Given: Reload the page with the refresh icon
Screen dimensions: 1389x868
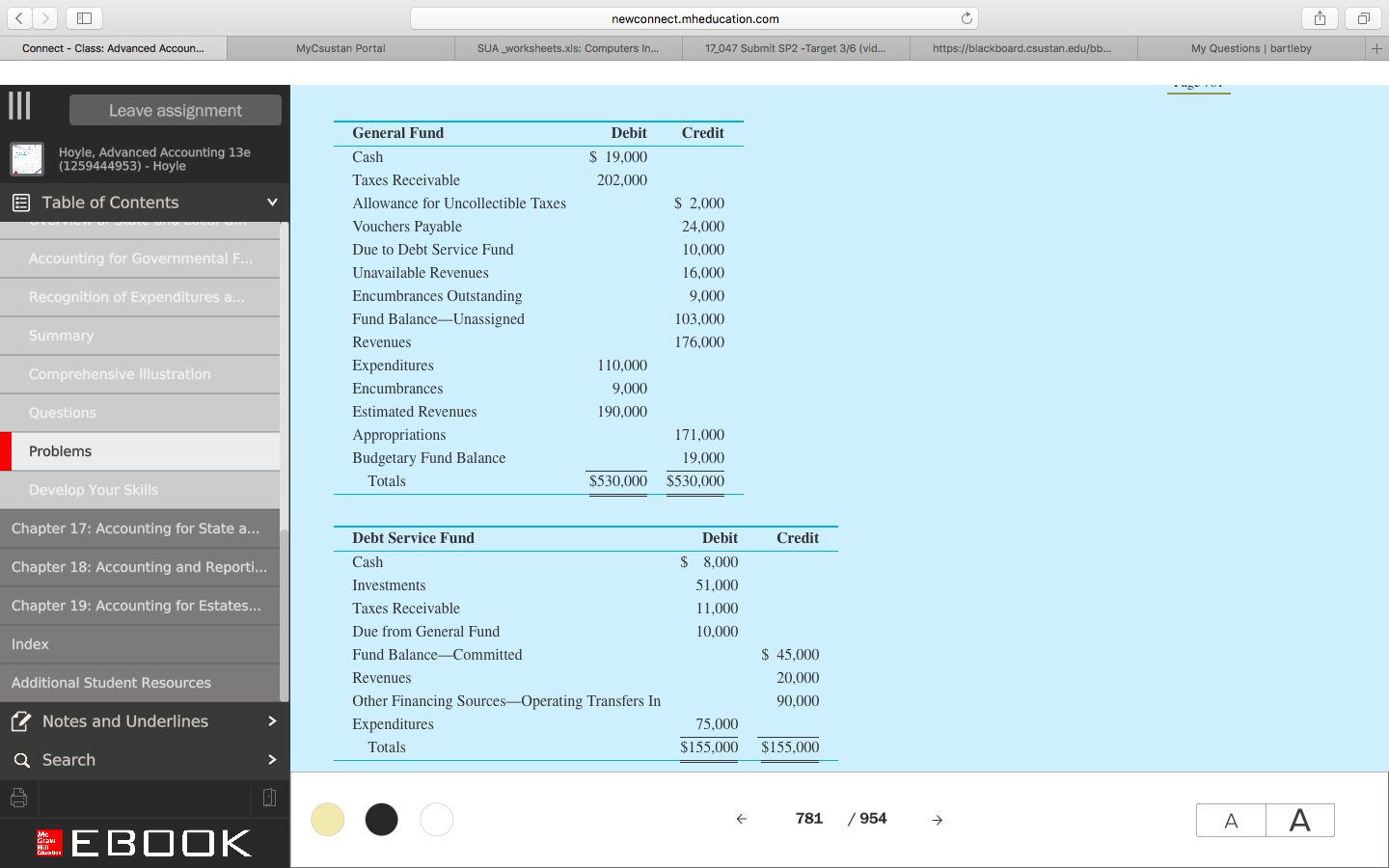Looking at the screenshot, I should coord(967,18).
